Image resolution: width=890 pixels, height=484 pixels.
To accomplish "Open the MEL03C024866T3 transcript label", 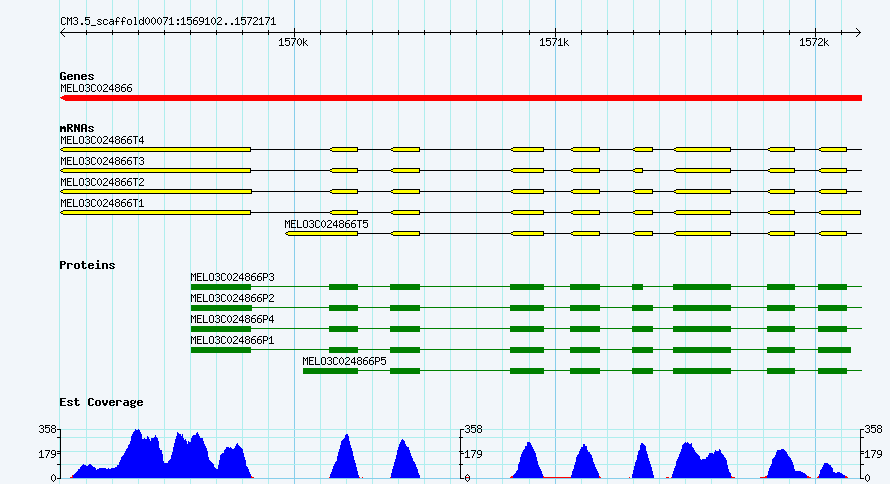I will [102, 161].
